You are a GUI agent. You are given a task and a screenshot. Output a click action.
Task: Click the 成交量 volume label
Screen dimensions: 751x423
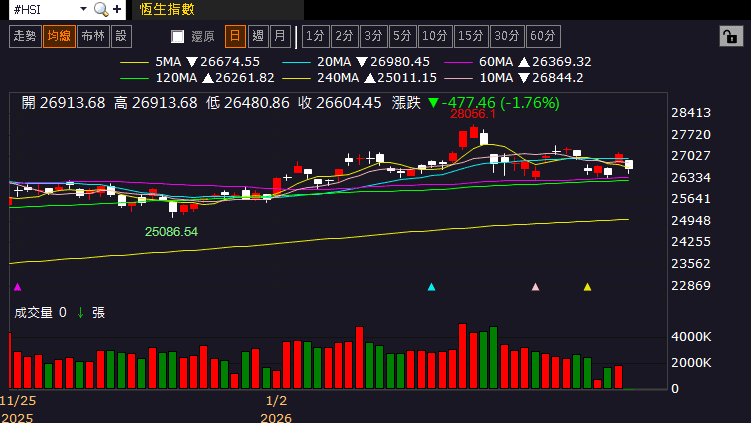pyautogui.click(x=34, y=313)
